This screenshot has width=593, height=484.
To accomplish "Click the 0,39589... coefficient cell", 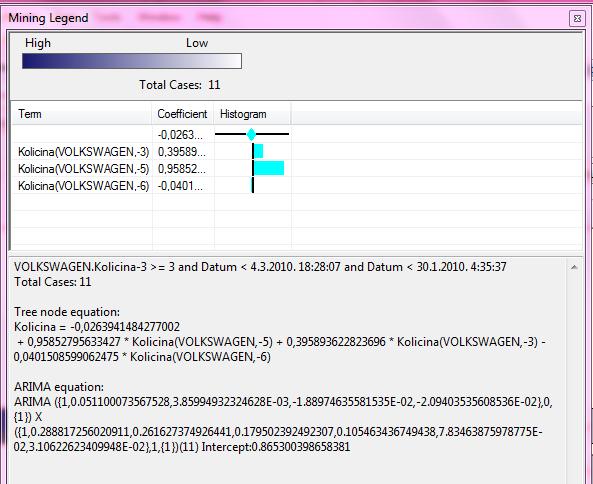I will pyautogui.click(x=182, y=152).
